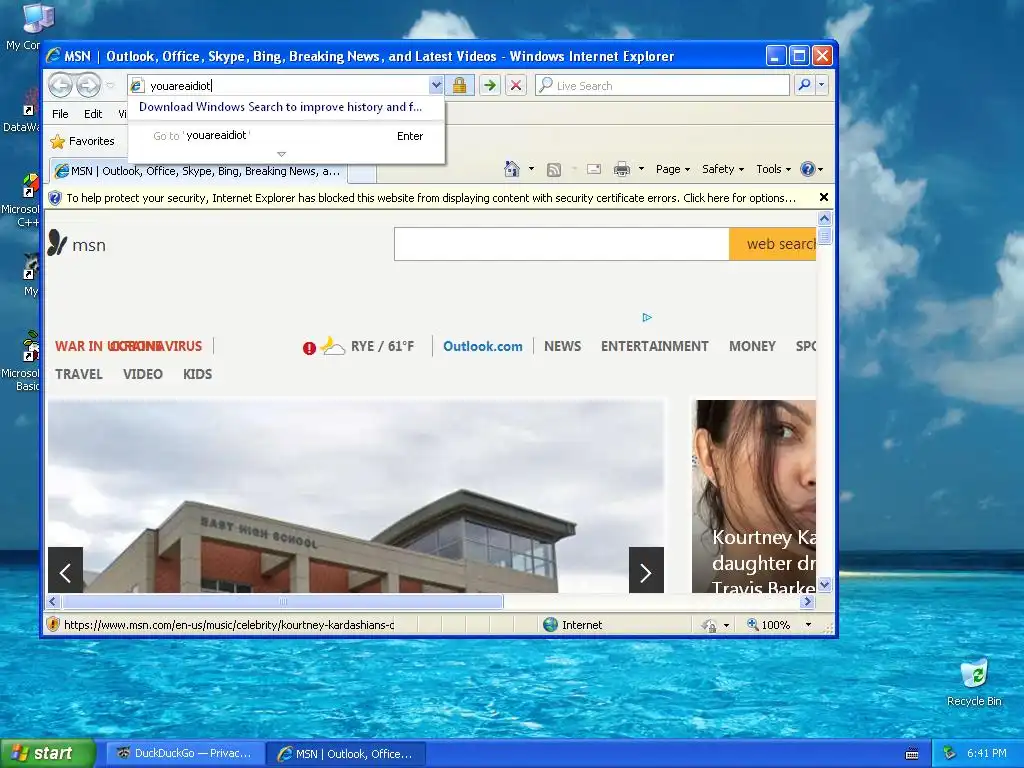Click inside the MSN web search field
Screen dimensions: 1024x768
(x=562, y=244)
